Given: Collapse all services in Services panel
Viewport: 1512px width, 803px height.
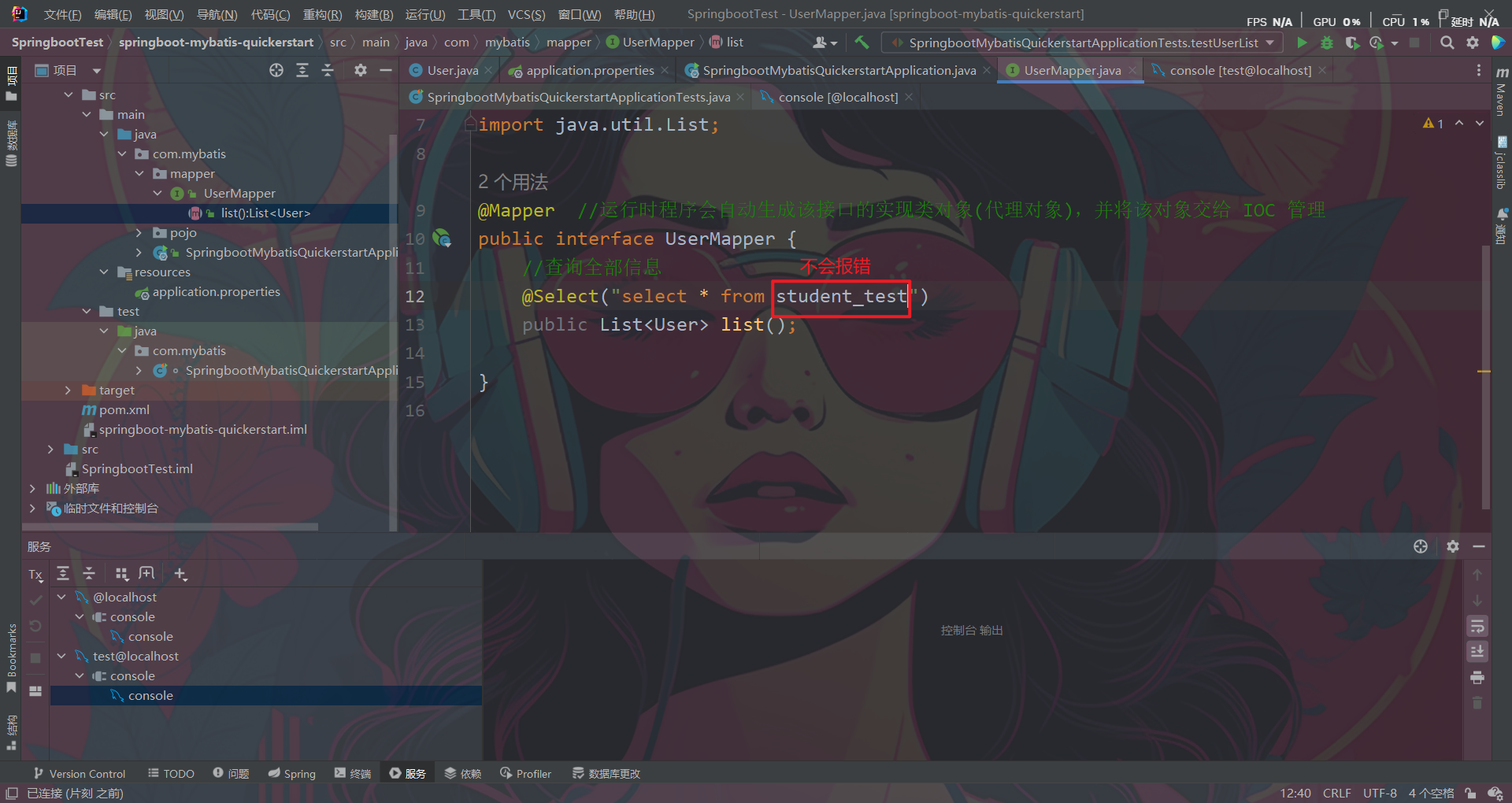Looking at the screenshot, I should point(89,573).
